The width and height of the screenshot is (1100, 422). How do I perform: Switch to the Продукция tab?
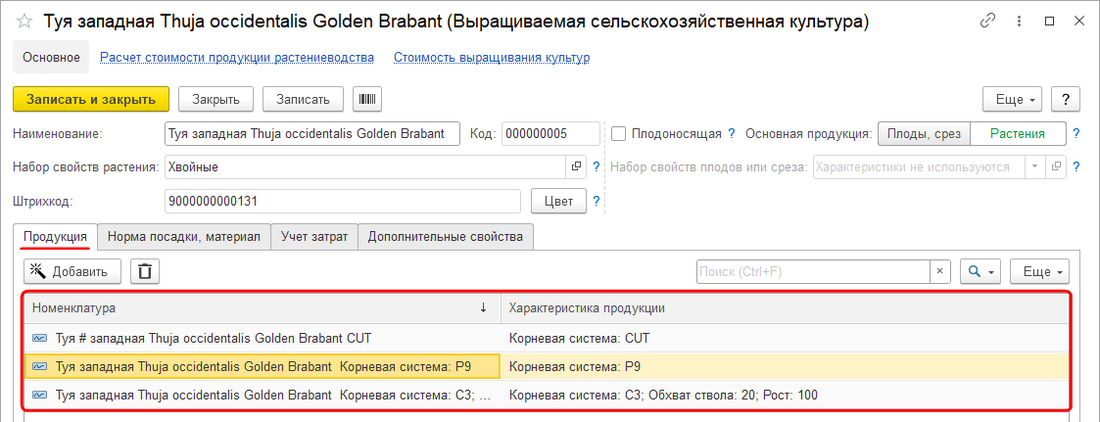(x=55, y=236)
